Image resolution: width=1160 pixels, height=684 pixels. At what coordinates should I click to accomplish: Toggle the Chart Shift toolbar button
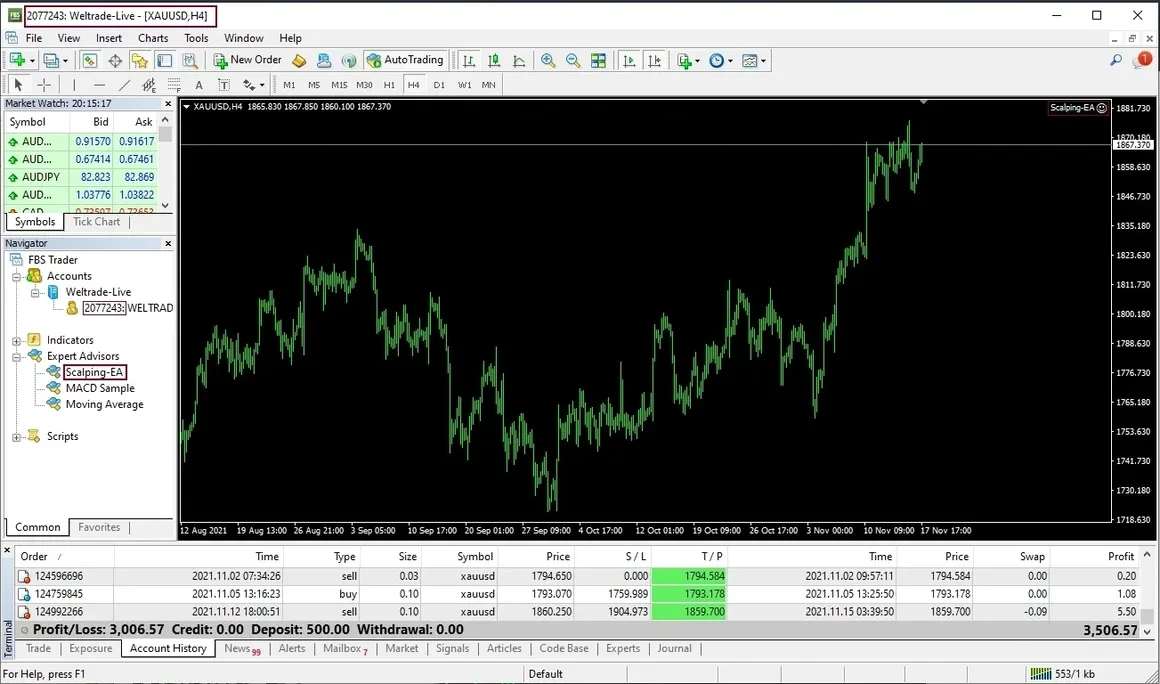(654, 61)
